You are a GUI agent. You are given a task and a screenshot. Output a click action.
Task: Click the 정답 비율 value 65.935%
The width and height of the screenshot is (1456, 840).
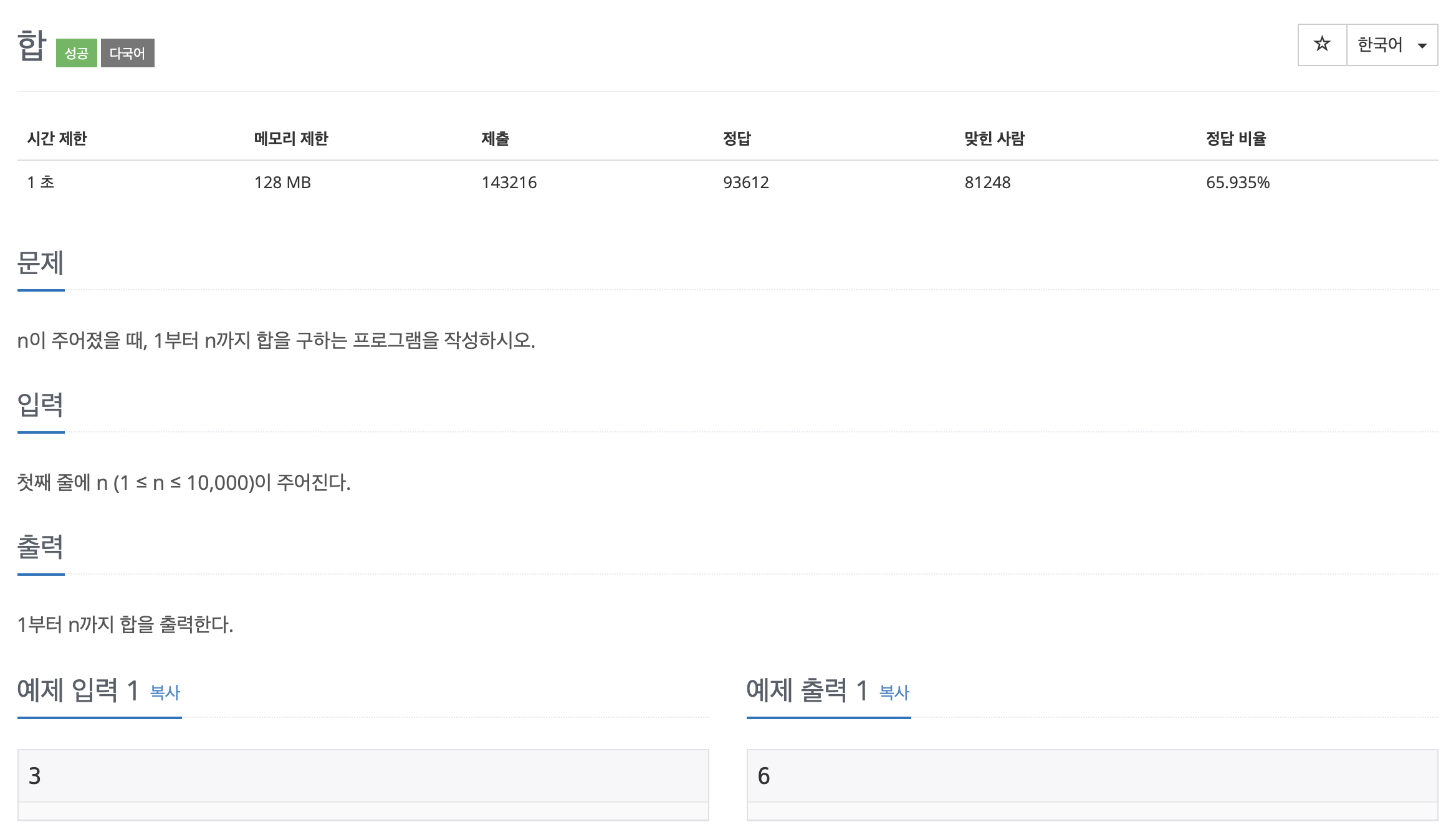[1237, 183]
